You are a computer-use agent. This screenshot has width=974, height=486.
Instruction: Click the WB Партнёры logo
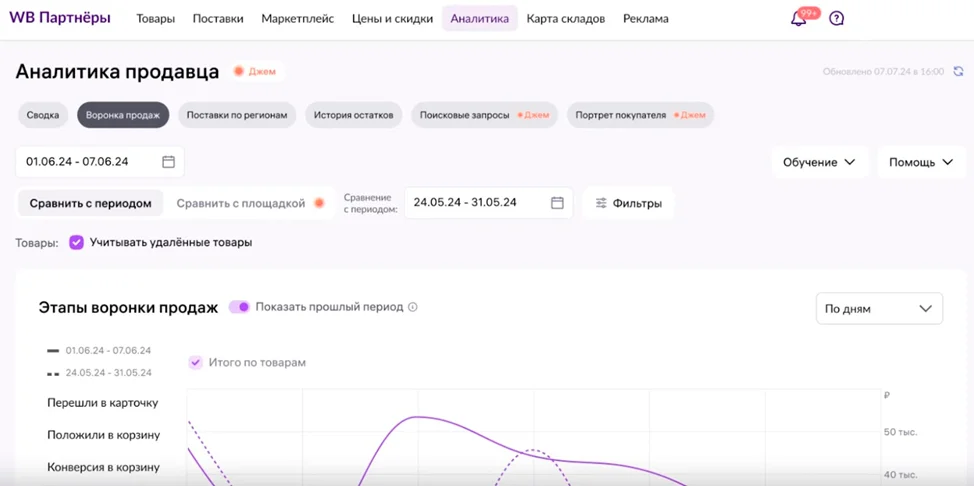(60, 18)
